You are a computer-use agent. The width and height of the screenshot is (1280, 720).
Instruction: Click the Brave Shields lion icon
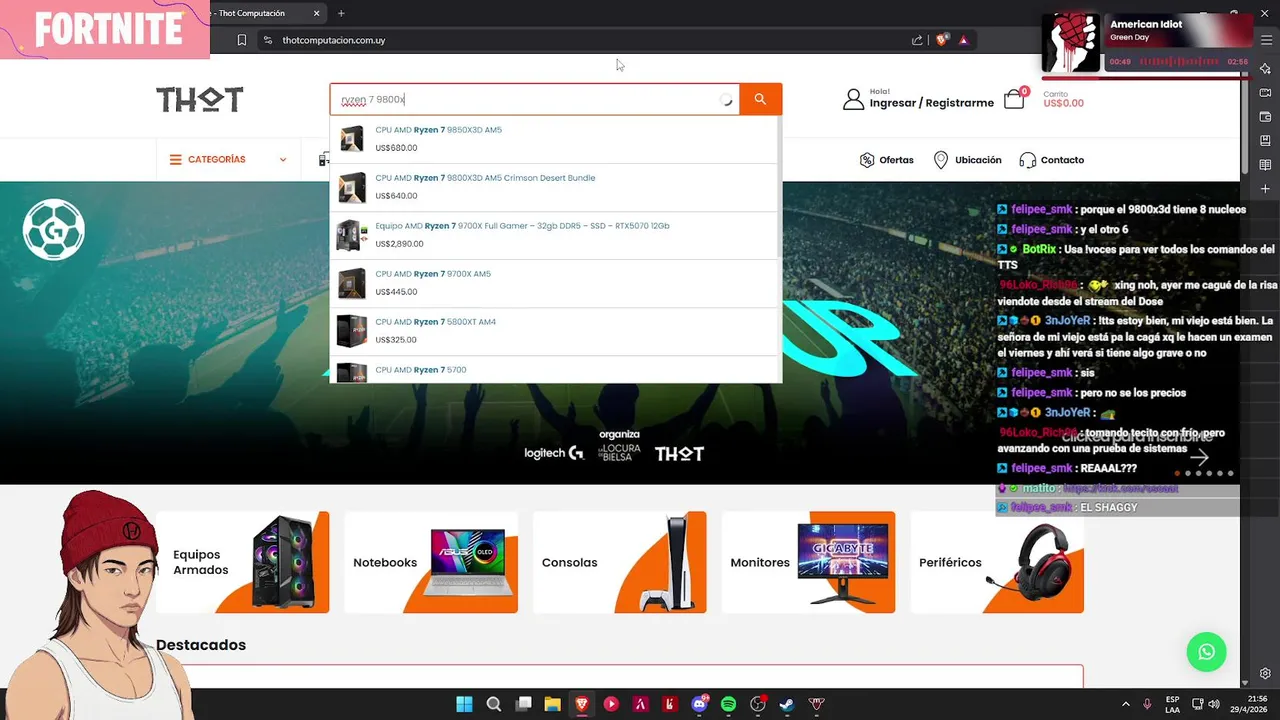[941, 40]
